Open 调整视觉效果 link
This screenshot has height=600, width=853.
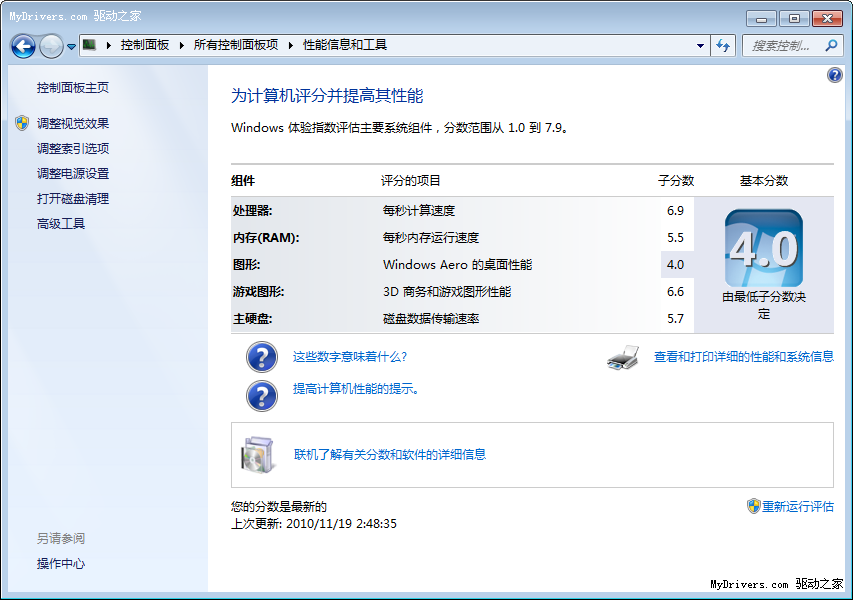coord(73,124)
